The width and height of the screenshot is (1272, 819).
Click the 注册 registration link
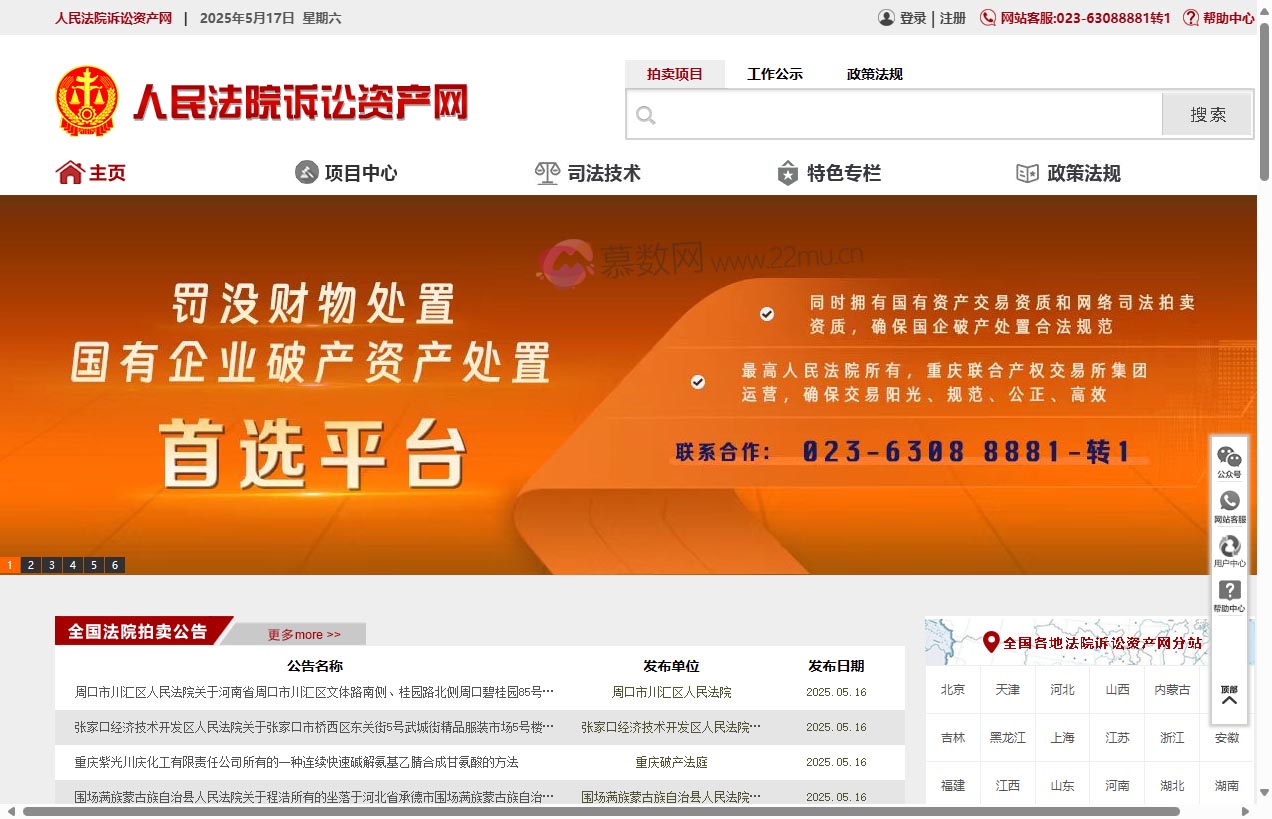[953, 17]
